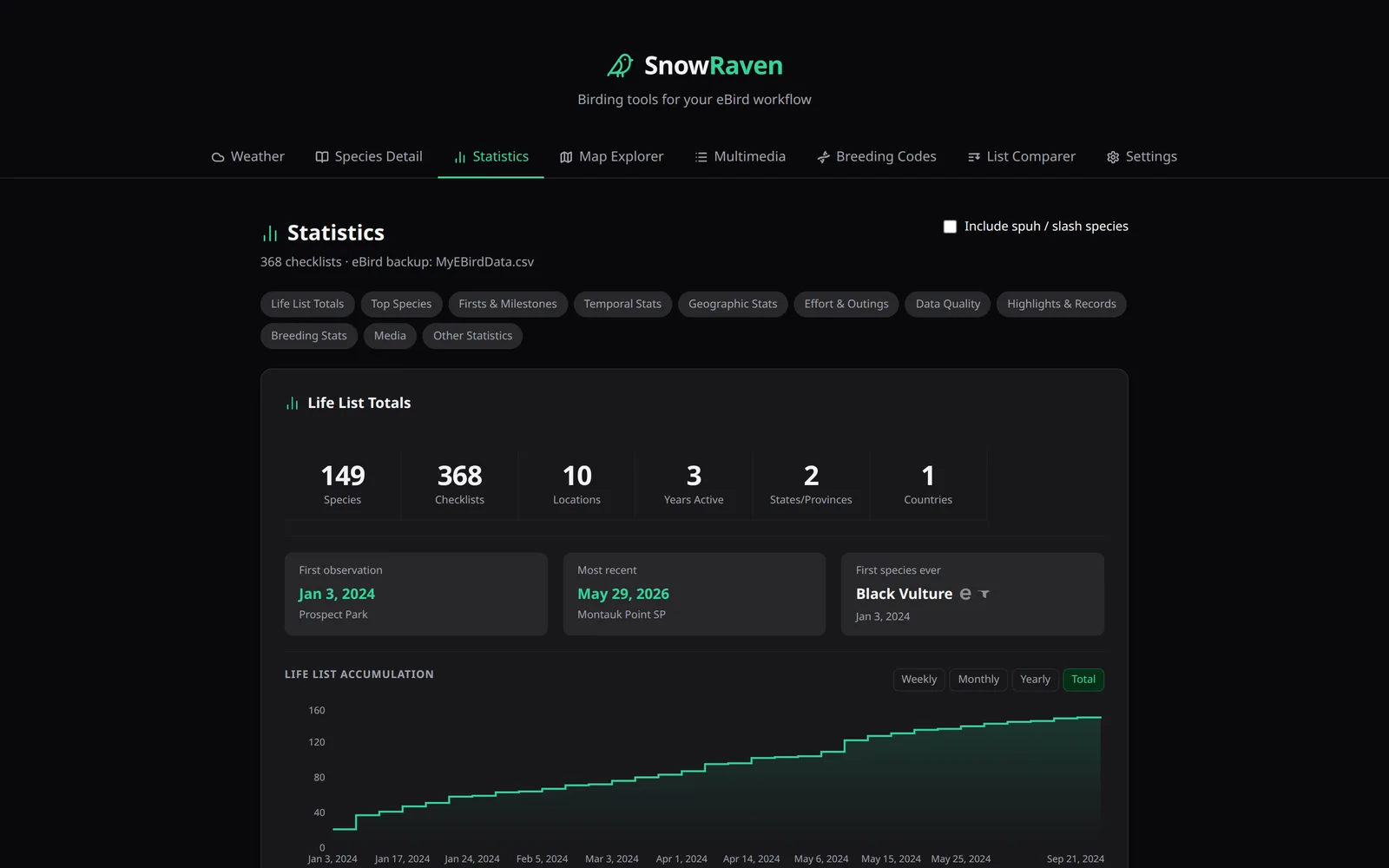Click the 368 Checklists stat

pos(460,484)
